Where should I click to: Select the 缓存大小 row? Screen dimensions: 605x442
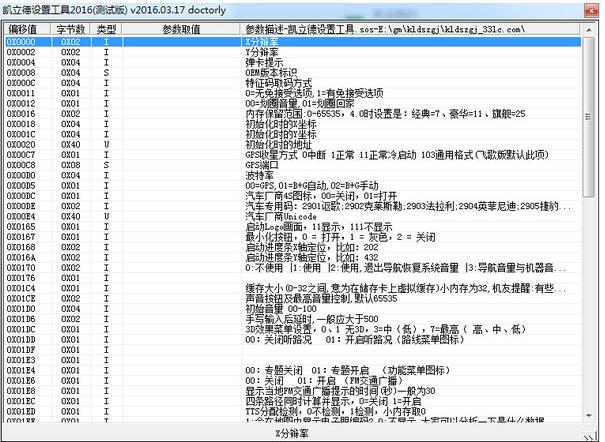click(x=292, y=288)
